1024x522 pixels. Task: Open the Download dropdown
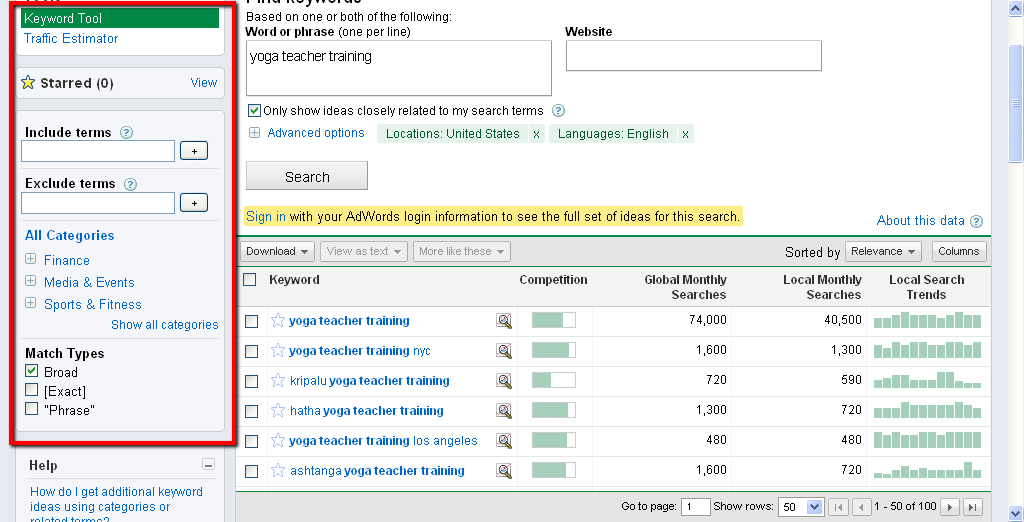point(278,251)
